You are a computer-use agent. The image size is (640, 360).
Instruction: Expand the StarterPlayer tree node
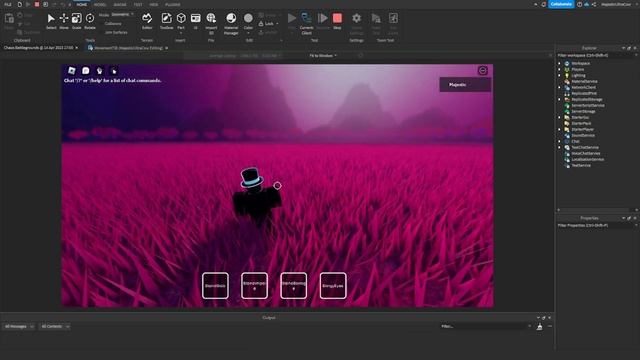(x=559, y=129)
